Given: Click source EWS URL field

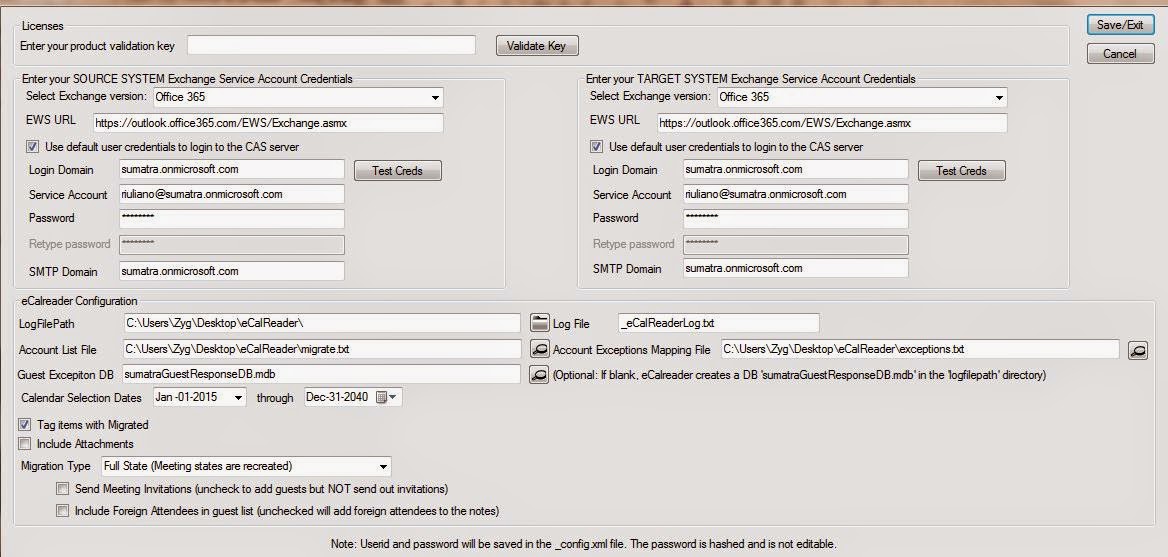Looking at the screenshot, I should click(268, 123).
